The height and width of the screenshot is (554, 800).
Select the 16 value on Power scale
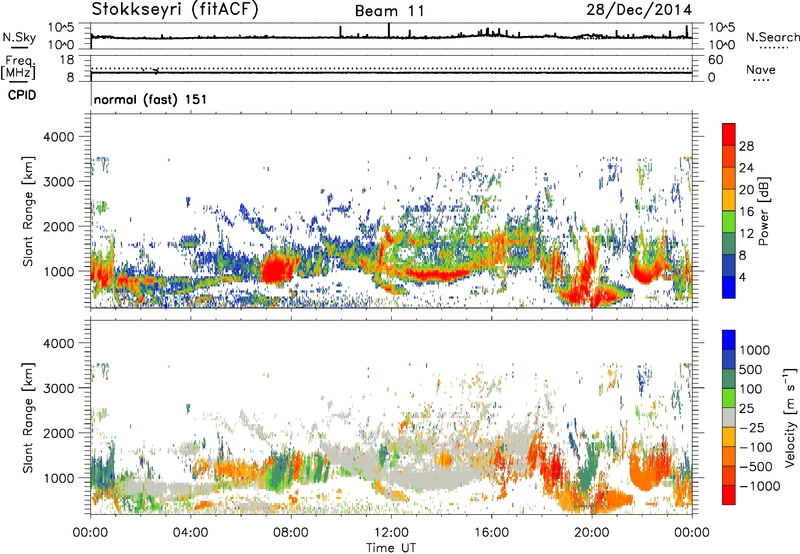(746, 212)
